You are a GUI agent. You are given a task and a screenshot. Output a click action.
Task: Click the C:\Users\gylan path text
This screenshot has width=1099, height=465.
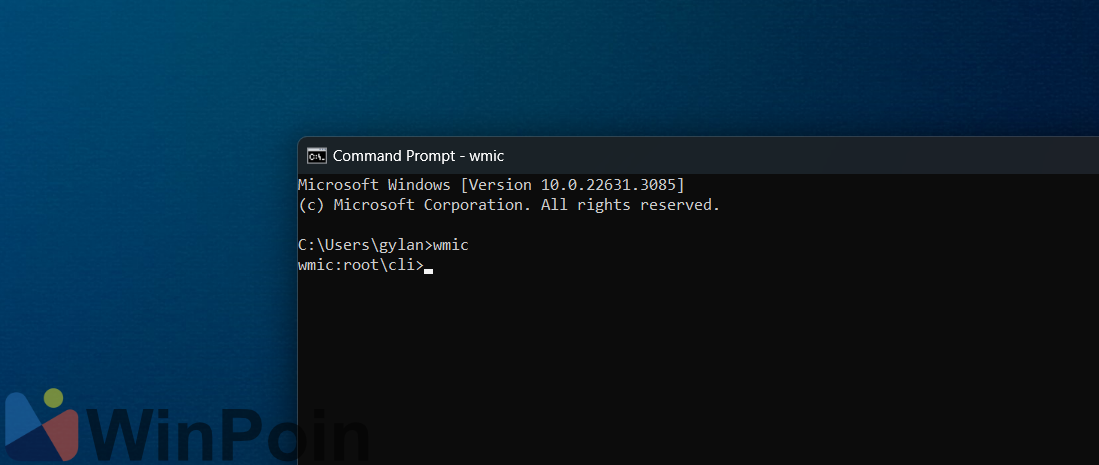(362, 245)
